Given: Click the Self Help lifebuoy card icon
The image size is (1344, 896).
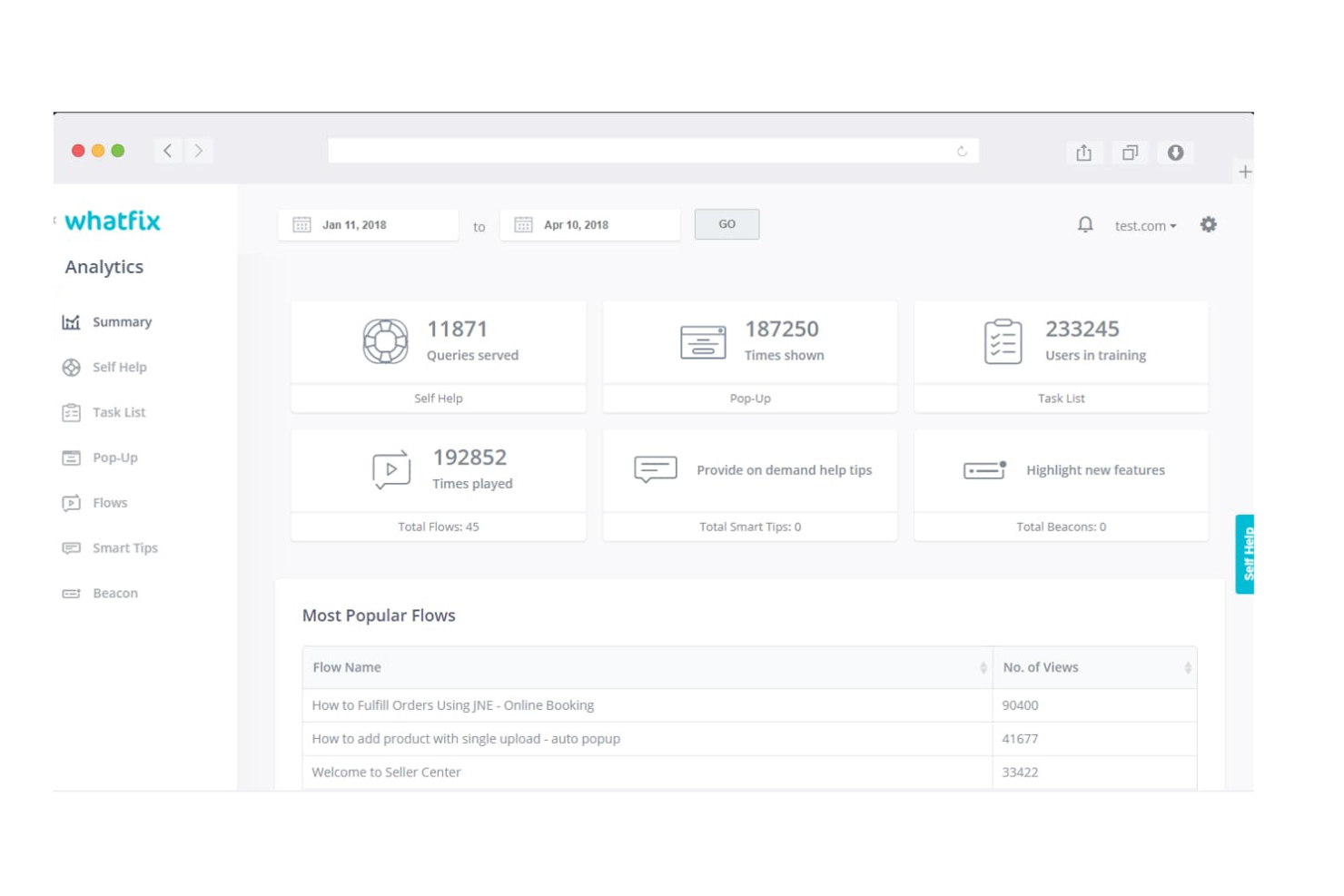Looking at the screenshot, I should (386, 342).
